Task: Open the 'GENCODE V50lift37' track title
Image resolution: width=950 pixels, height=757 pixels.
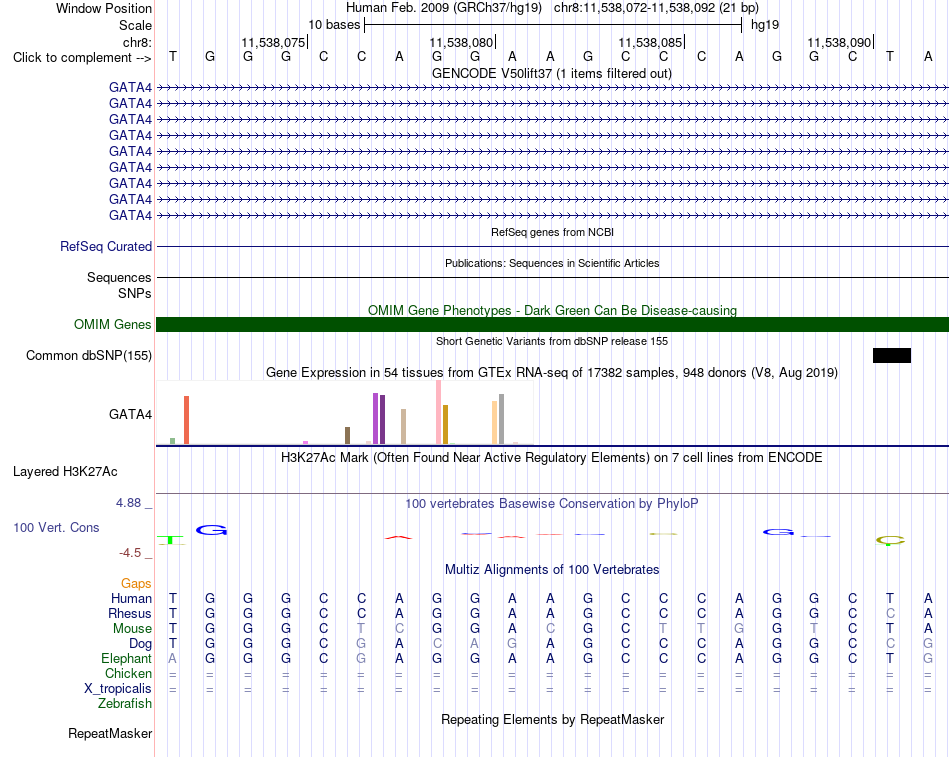Action: (552, 73)
